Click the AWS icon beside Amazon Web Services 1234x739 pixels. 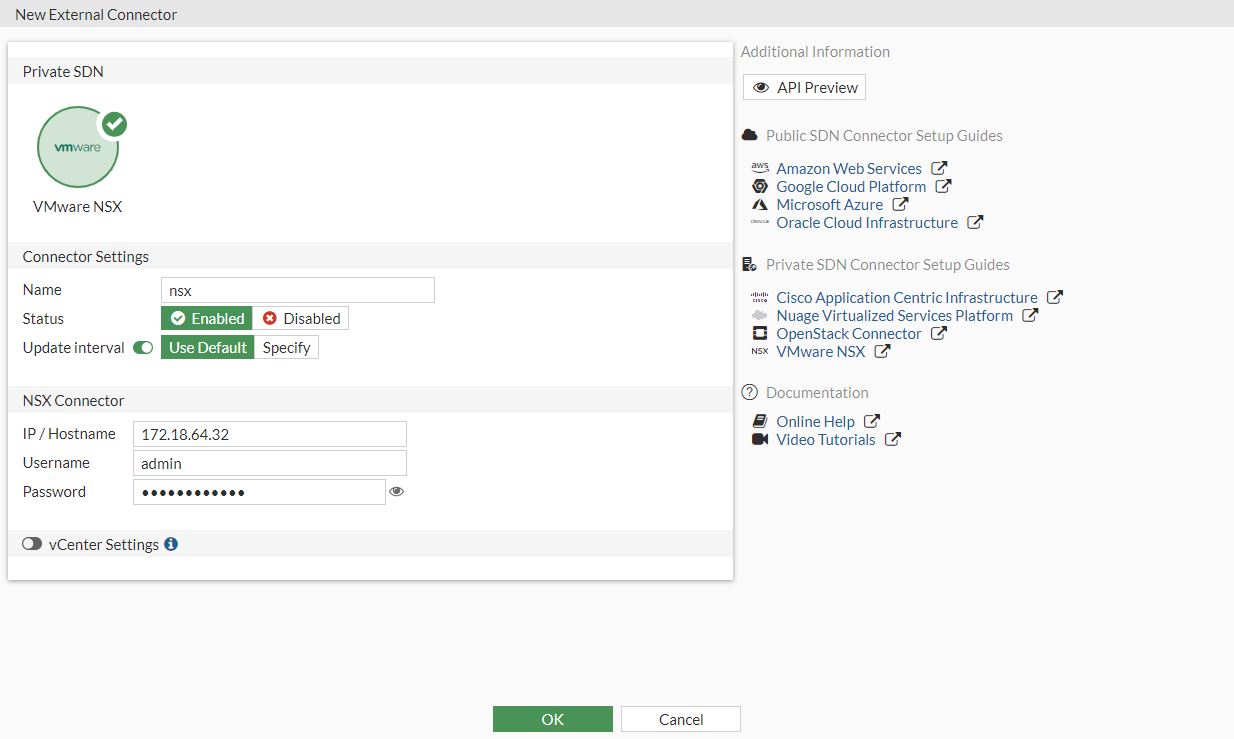coord(760,168)
